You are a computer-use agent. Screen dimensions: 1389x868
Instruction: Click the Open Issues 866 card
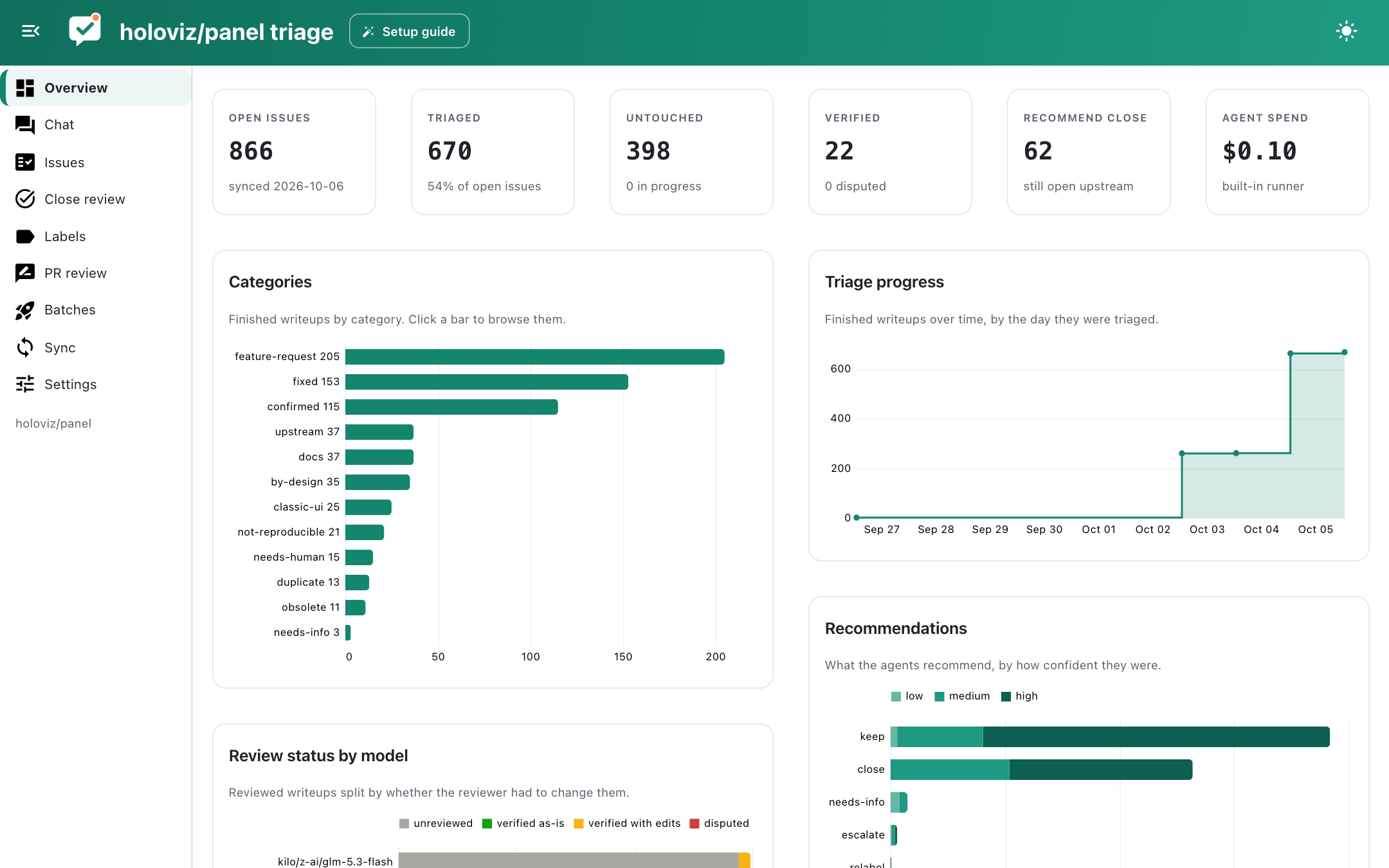[294, 152]
